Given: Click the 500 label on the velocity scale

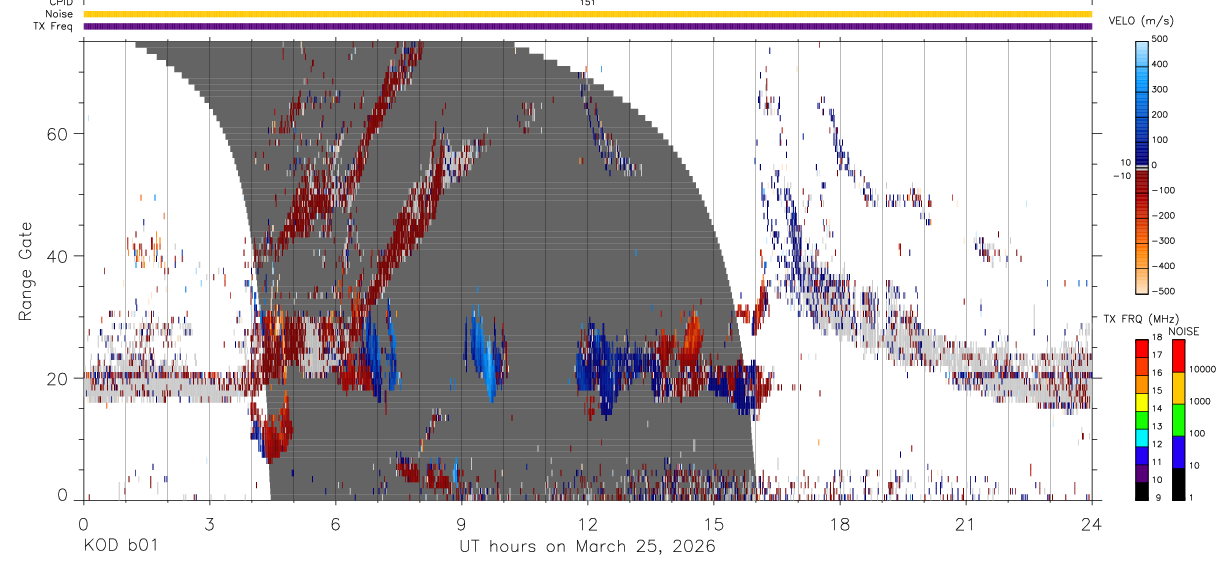Looking at the screenshot, I should pos(1160,39).
